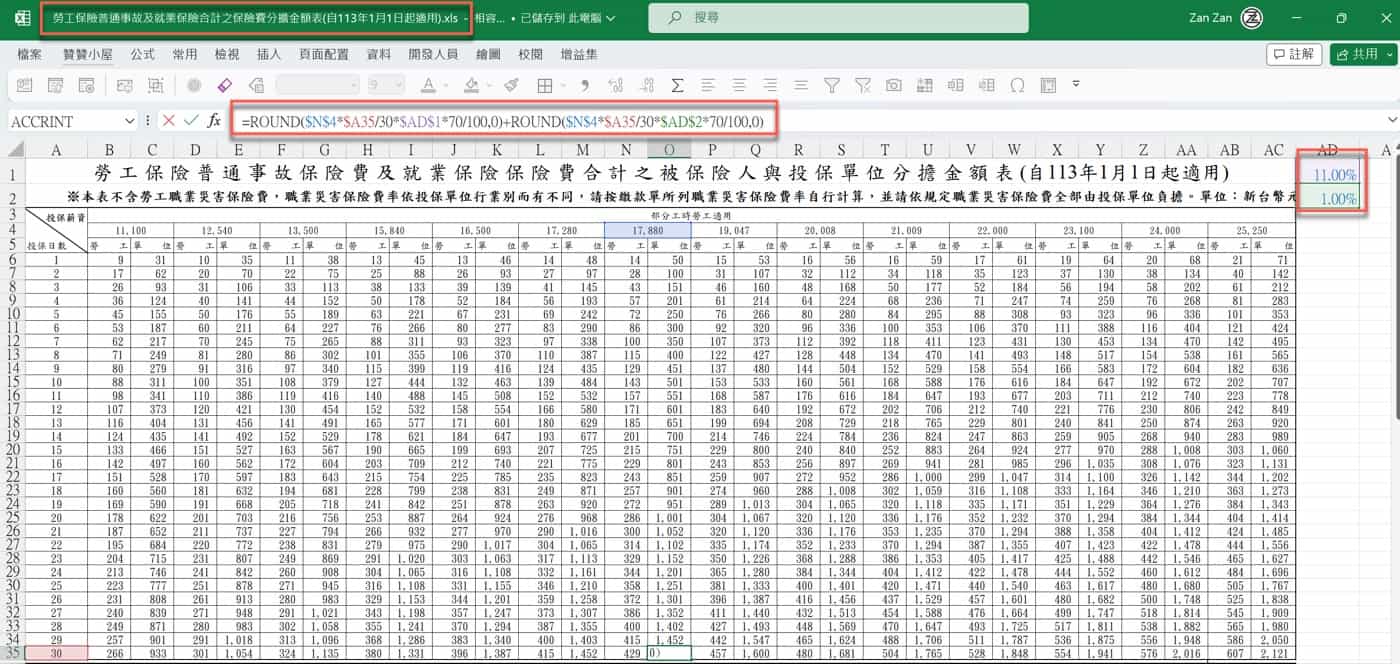The image size is (1400, 664).
Task: Click the first icon in the quick toolbar
Action: (23, 85)
